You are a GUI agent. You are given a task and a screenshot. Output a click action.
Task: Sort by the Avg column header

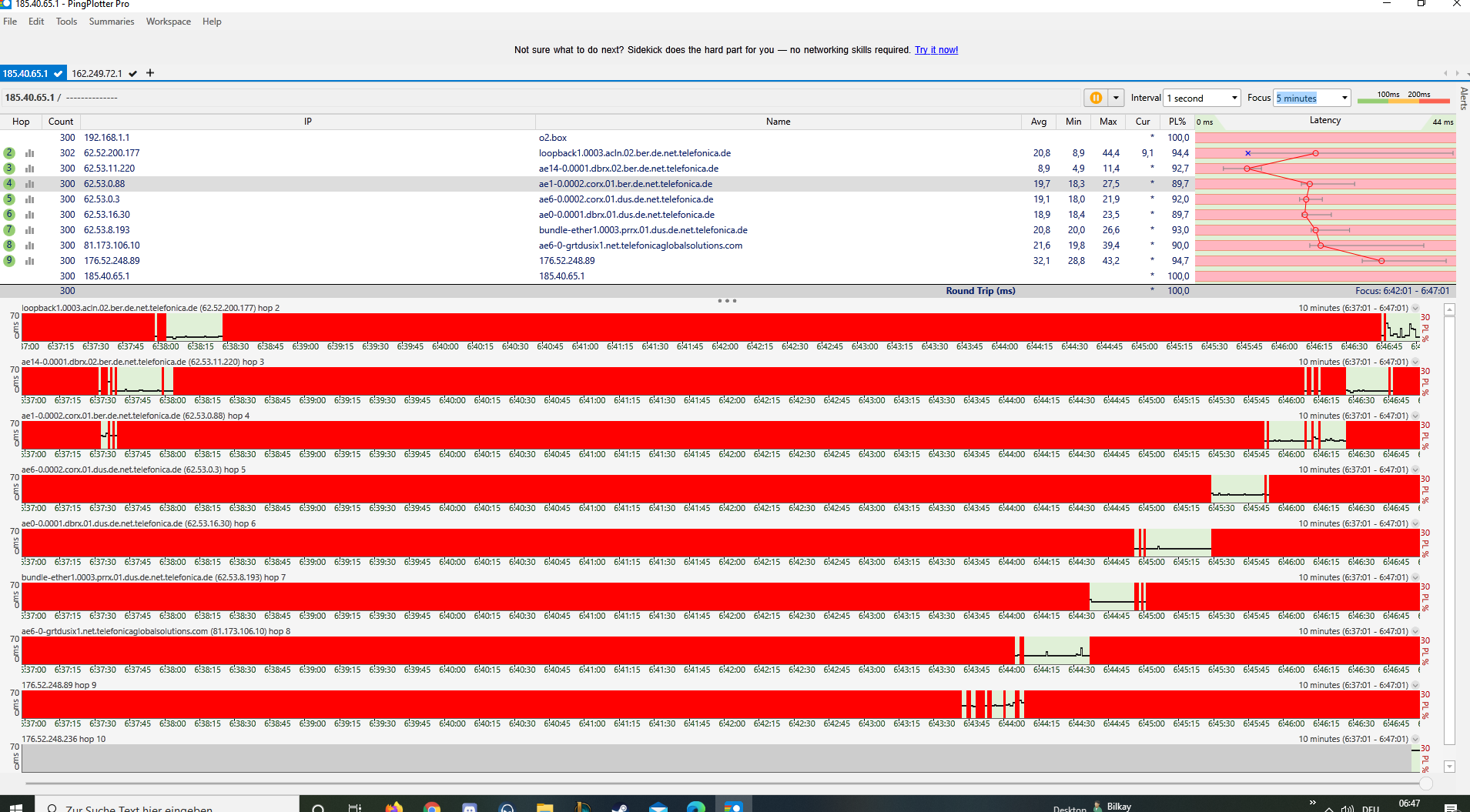coord(1039,122)
